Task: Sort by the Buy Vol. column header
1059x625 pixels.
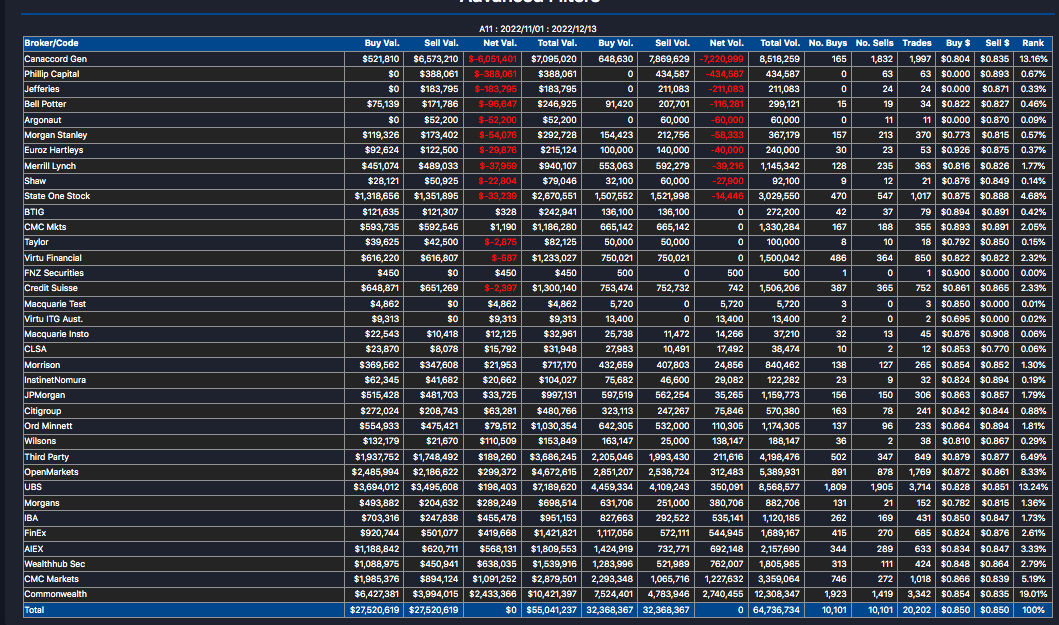Action: point(615,43)
